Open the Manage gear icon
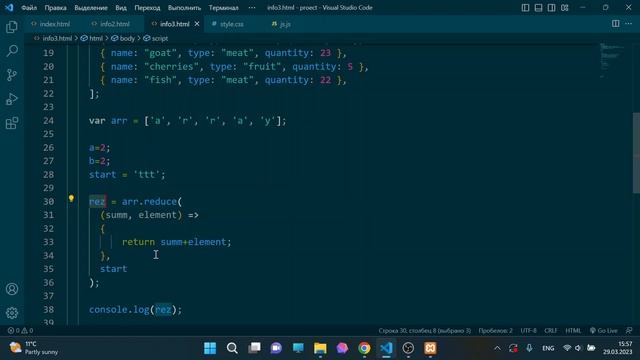The image size is (640, 360). 12,313
